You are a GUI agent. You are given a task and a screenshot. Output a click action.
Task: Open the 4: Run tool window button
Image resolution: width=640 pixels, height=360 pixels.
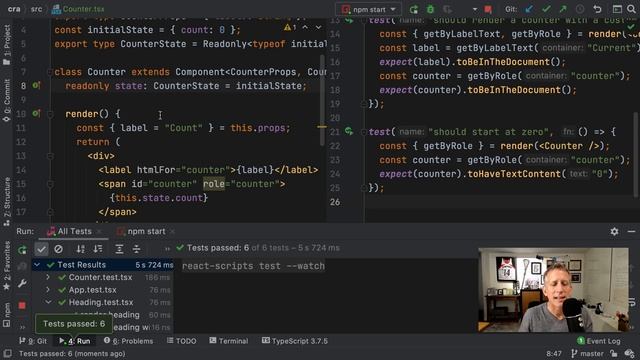[75, 341]
